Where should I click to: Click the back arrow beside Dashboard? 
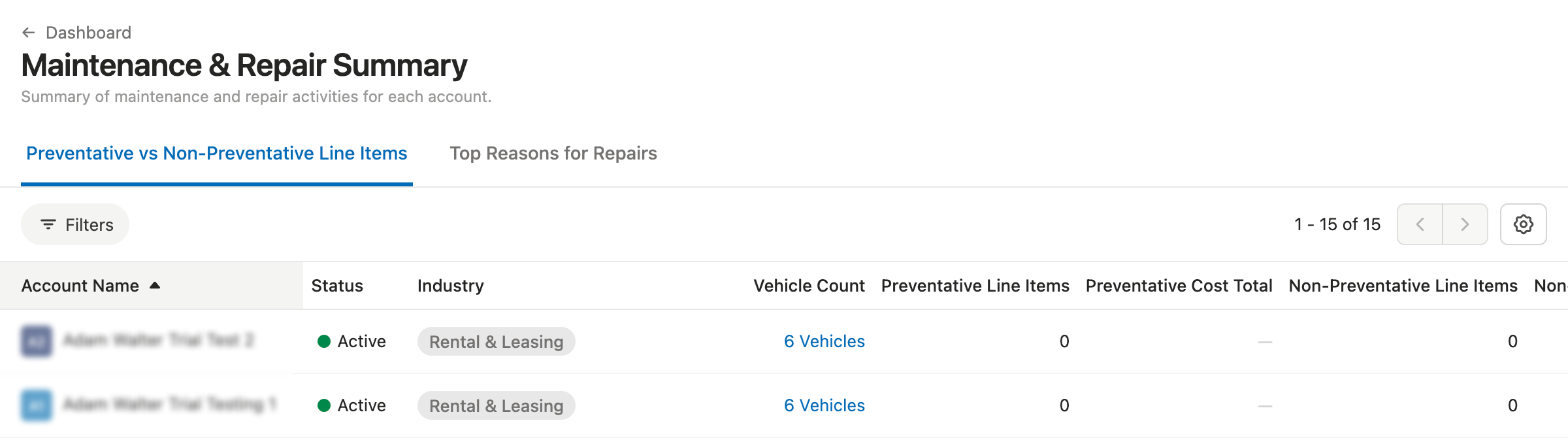[x=28, y=33]
